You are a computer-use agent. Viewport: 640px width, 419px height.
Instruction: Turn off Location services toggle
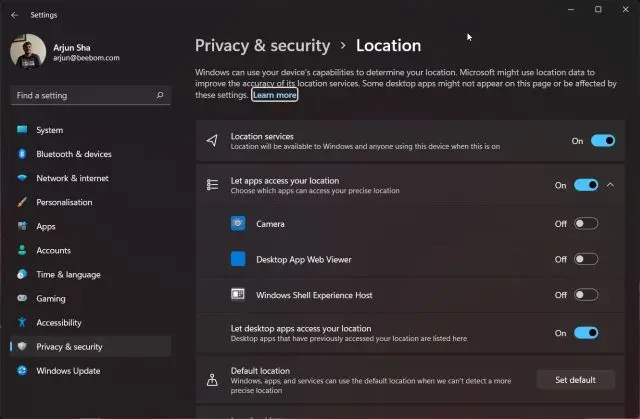[x=603, y=141]
